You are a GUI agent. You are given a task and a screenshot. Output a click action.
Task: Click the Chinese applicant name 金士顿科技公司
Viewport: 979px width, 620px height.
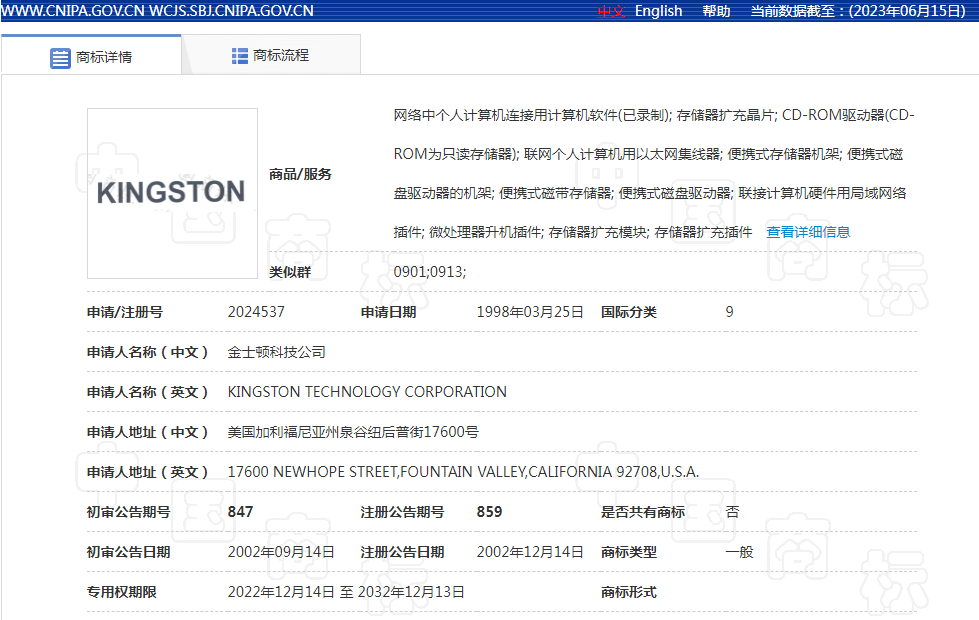coord(277,352)
